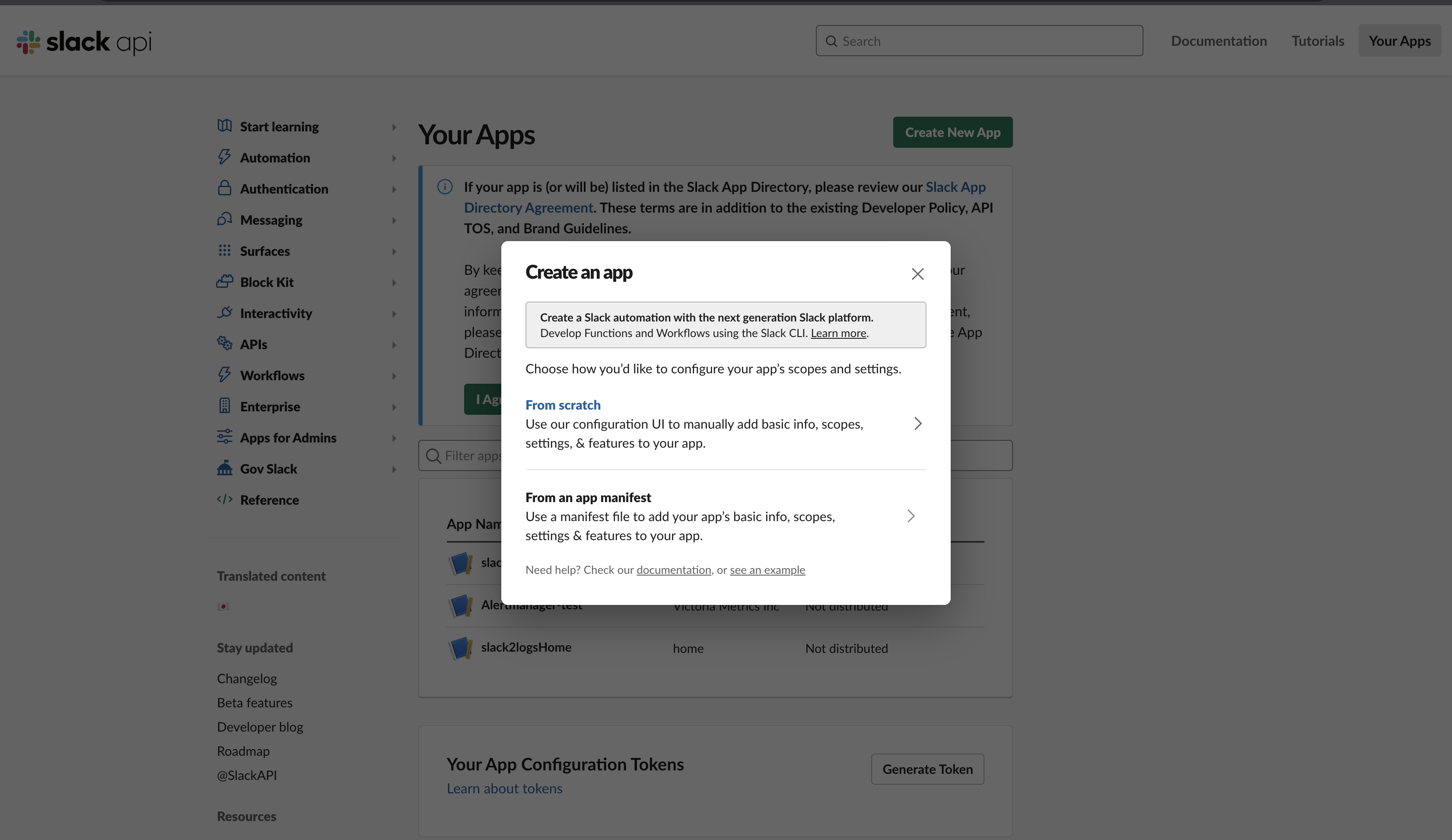Click the Apps for Admins sliders icon
Screen dimensions: 1452x840
[x=224, y=437]
